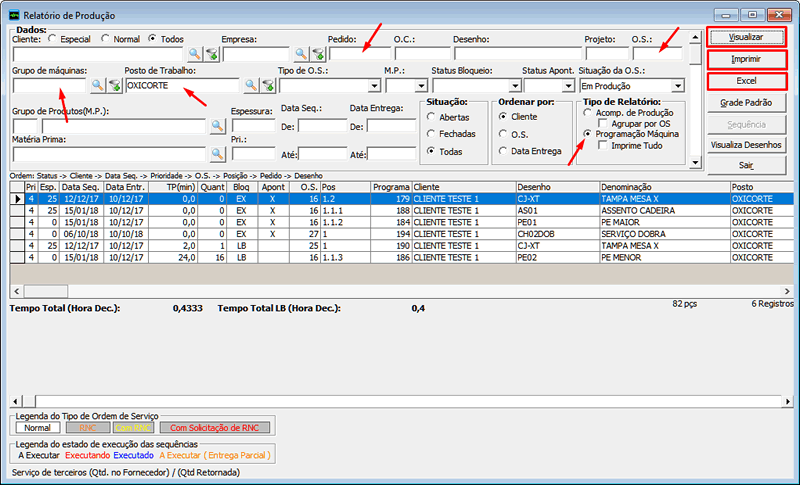Click the Sair button
This screenshot has height=485, width=800.
click(x=746, y=165)
